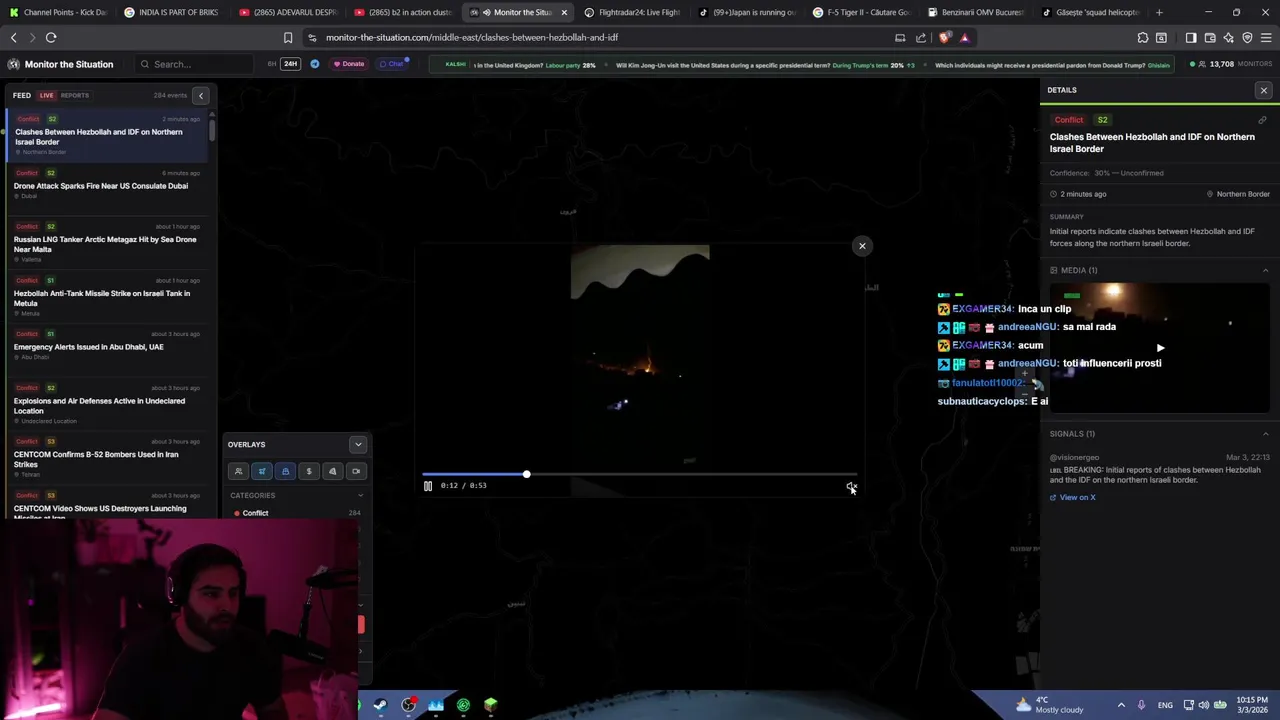Switch to Channel Points - Kick tab
Image resolution: width=1280 pixels, height=720 pixels.
point(58,12)
